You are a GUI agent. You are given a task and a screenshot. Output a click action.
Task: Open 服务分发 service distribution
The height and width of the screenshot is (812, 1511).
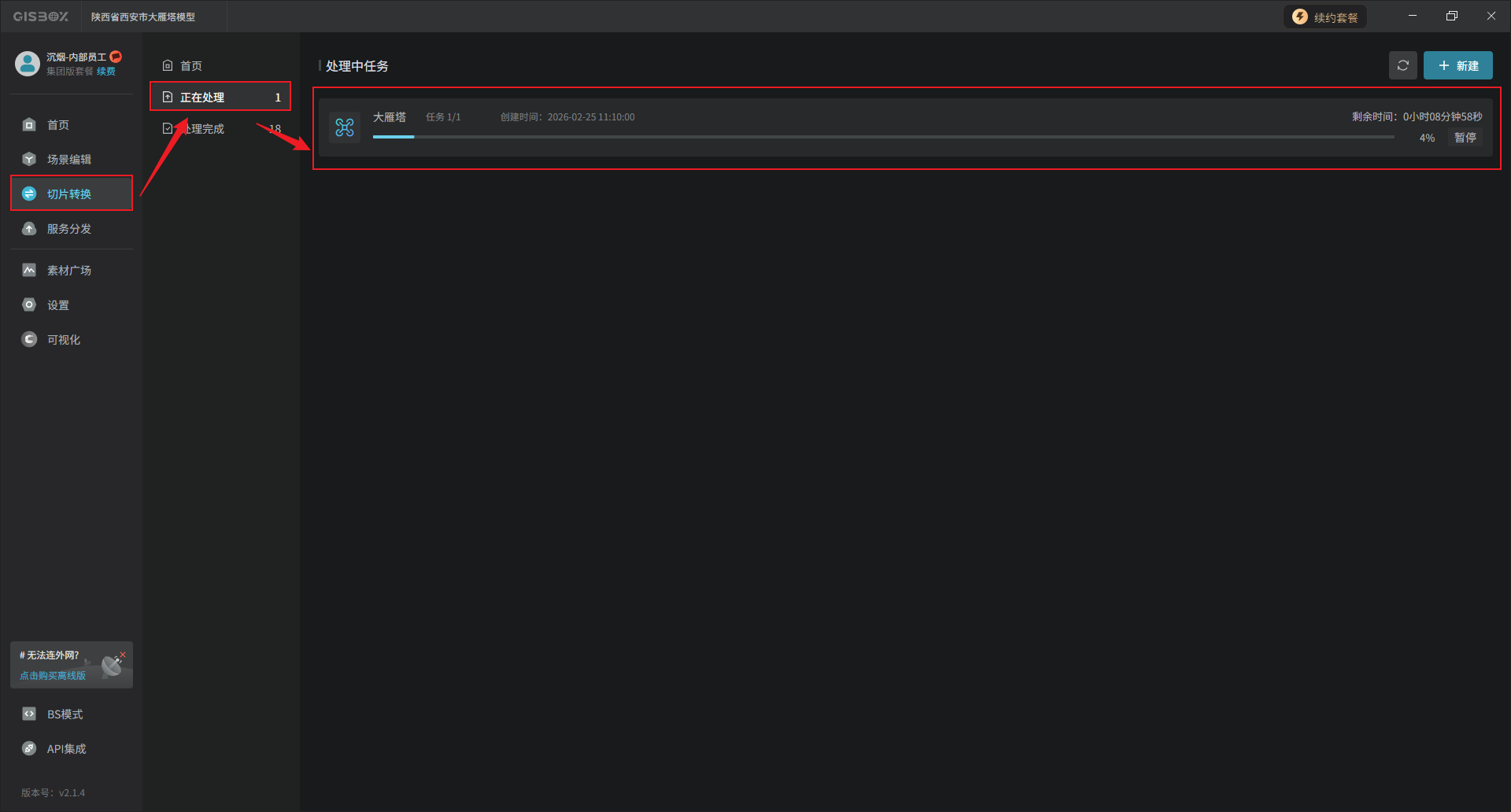point(68,229)
